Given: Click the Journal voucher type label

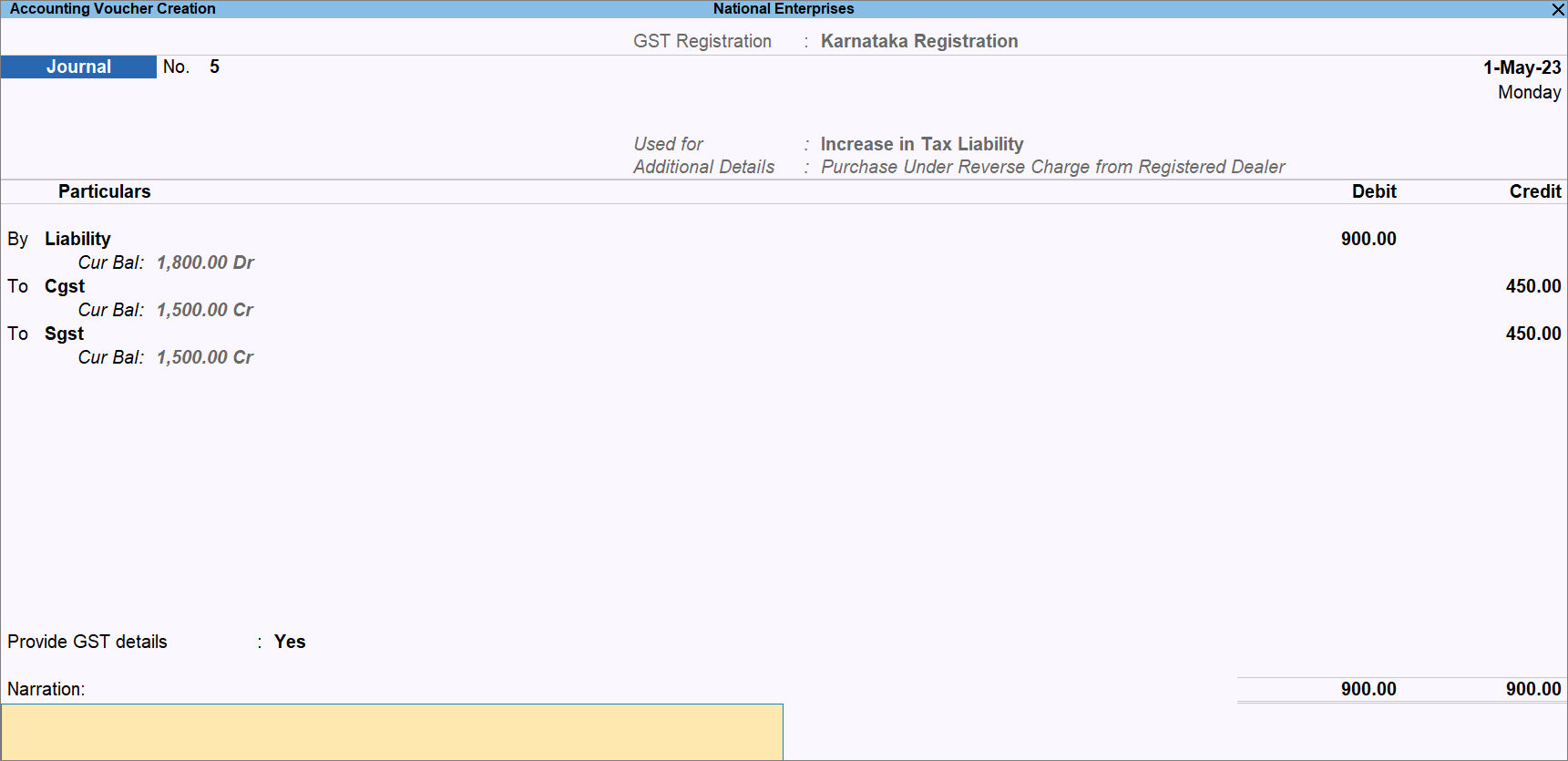Looking at the screenshot, I should pyautogui.click(x=78, y=67).
